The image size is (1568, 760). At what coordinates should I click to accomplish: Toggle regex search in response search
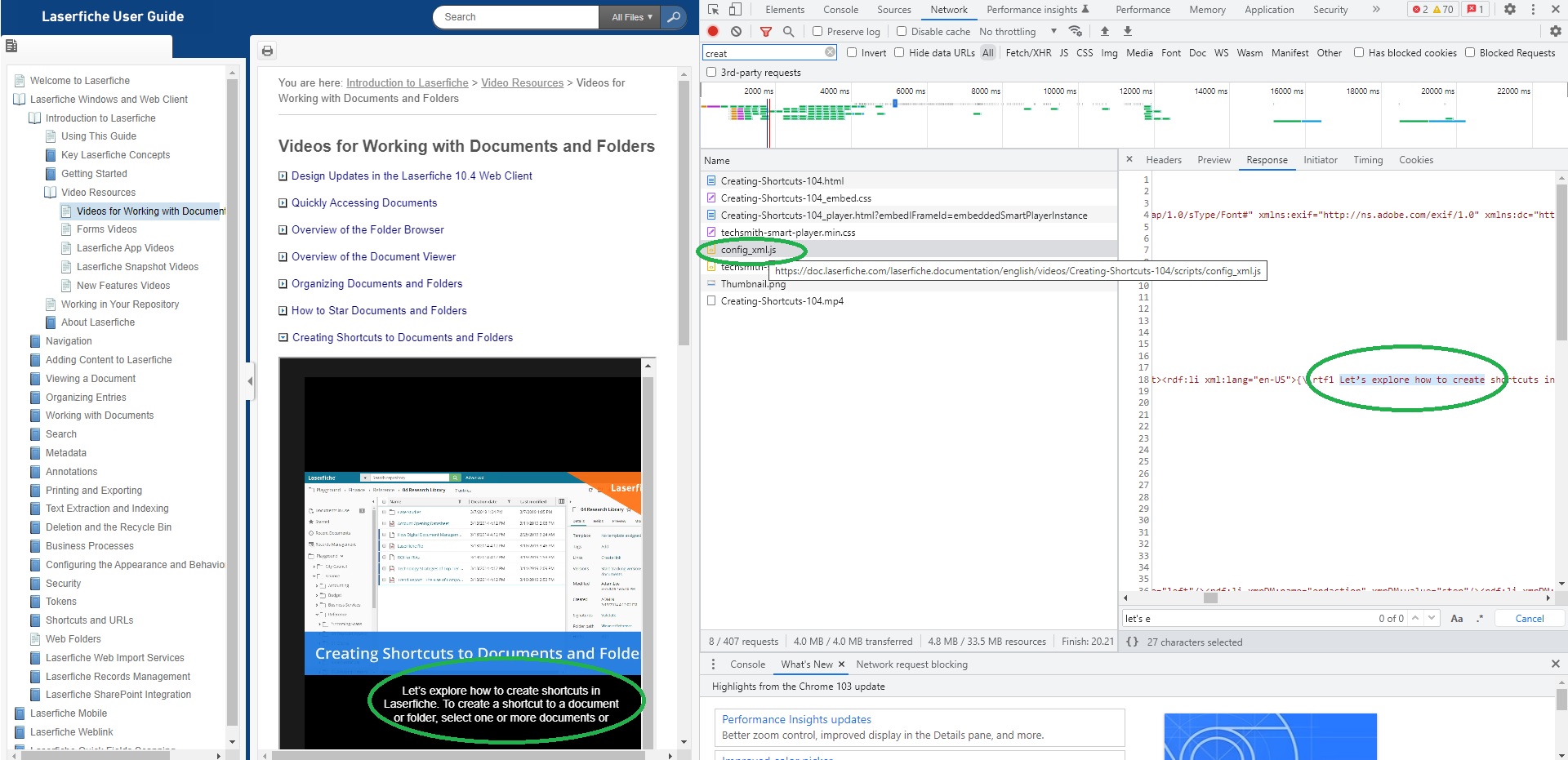(1479, 618)
